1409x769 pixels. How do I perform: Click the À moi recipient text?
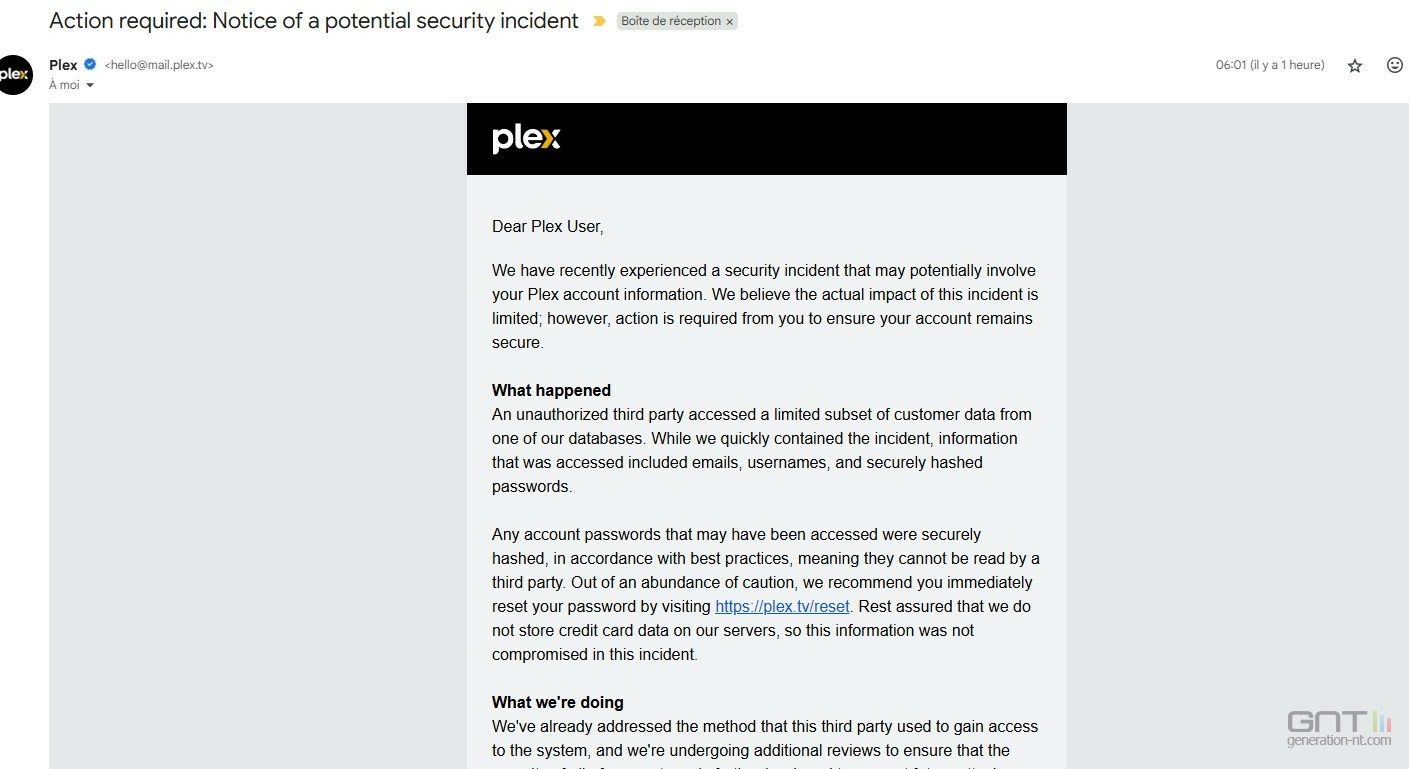point(64,85)
